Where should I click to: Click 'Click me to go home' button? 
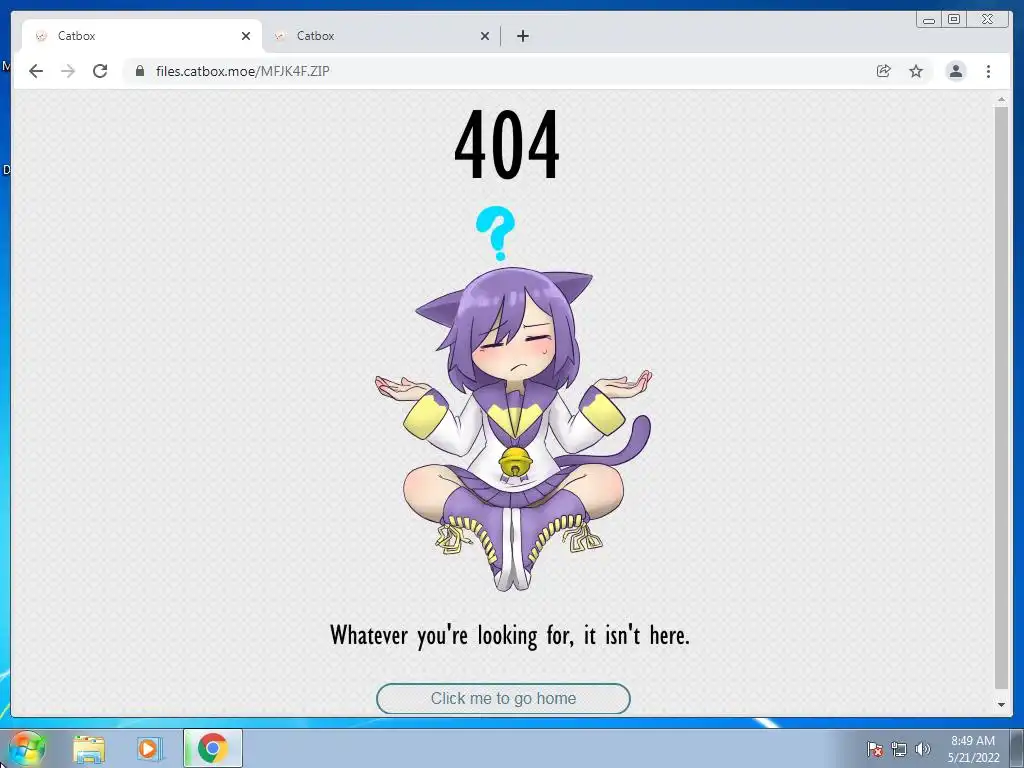point(504,699)
